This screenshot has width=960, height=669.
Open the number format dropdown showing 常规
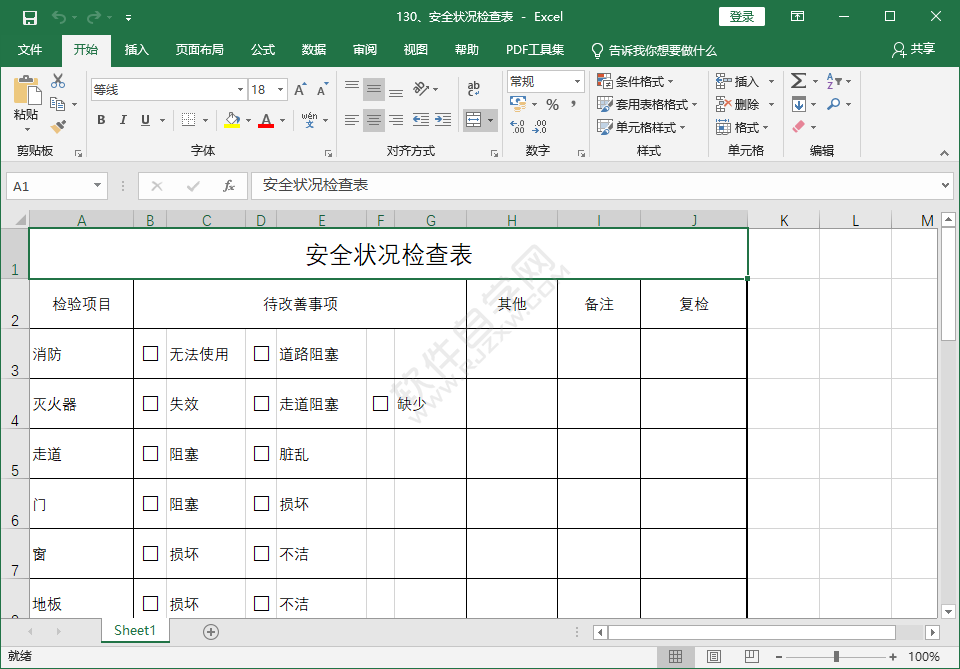tap(576, 81)
